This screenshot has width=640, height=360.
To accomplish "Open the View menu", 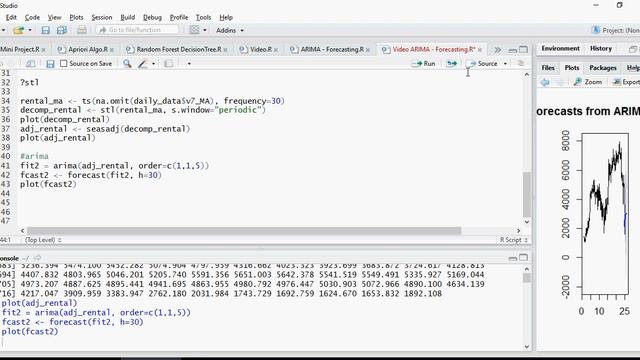I will coord(54,17).
